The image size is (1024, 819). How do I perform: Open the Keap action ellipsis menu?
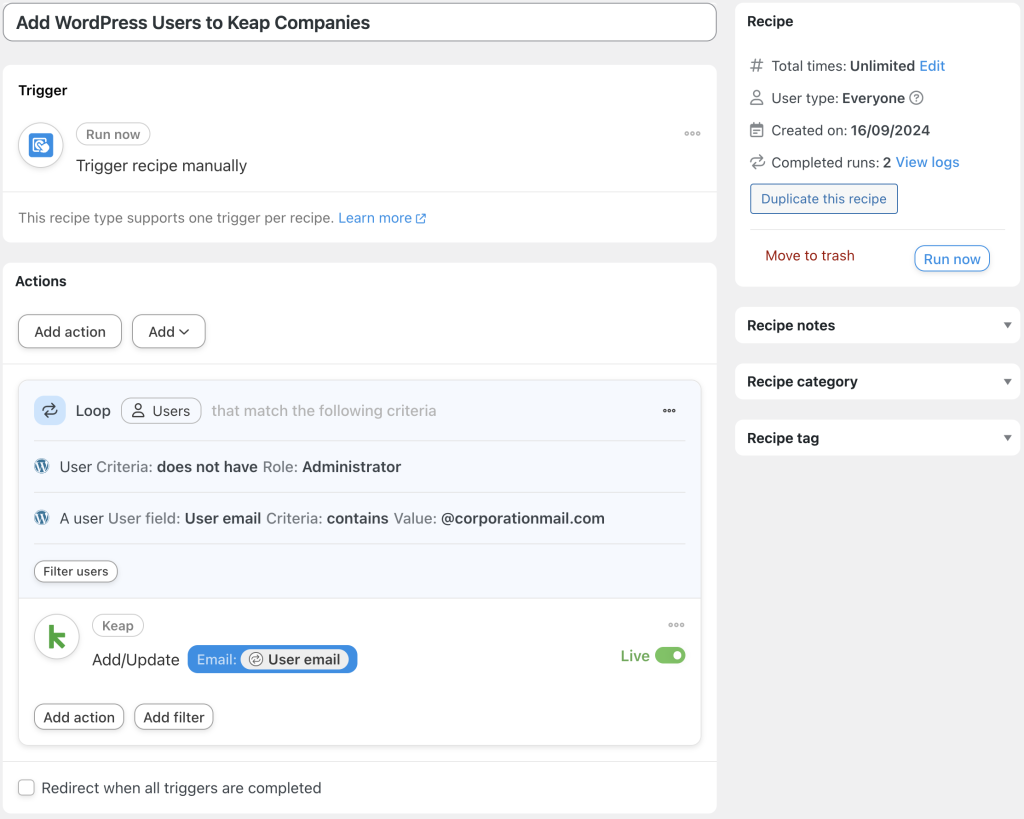(676, 624)
